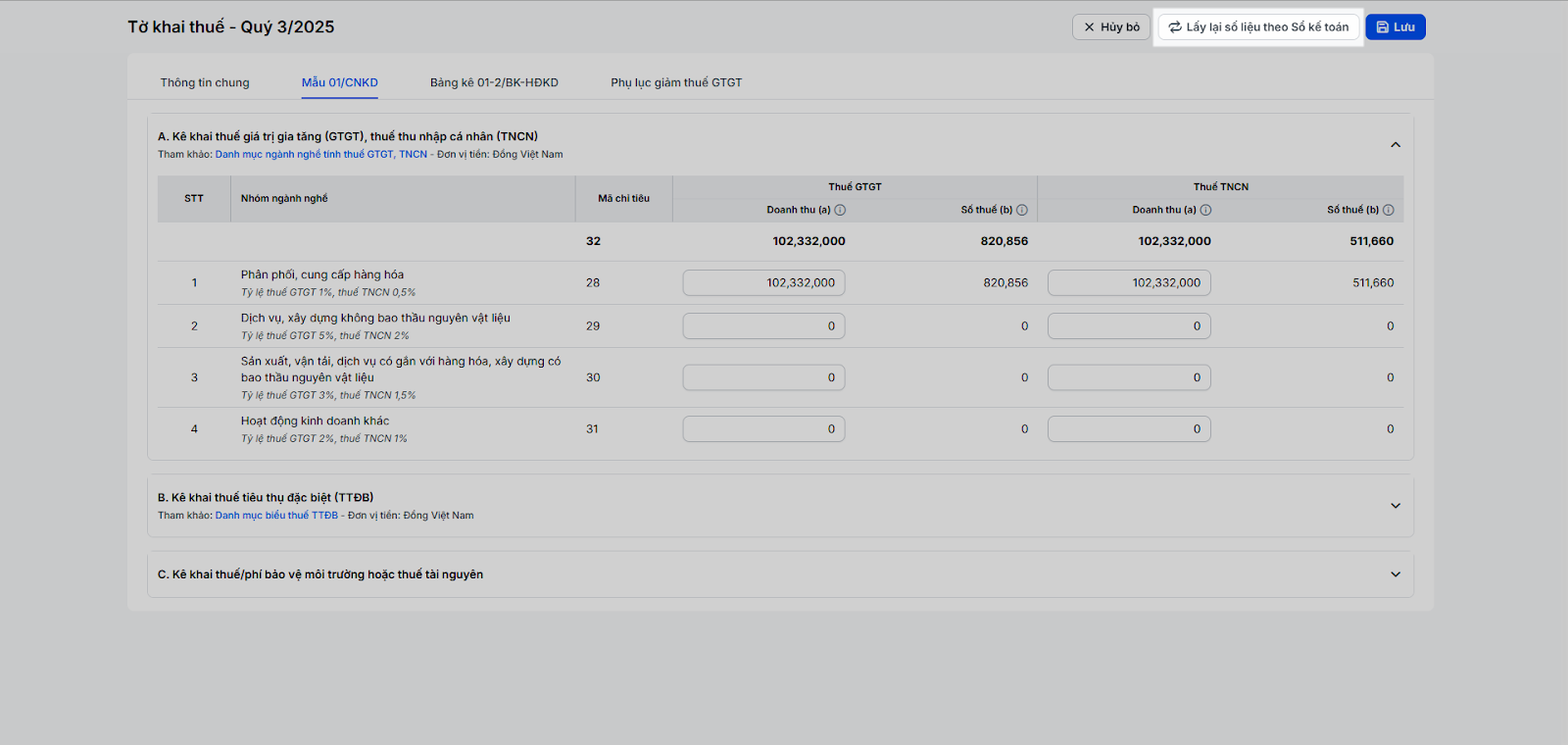This screenshot has width=1568, height=745.
Task: Click info icon beside GTGT Số thuế (b)
Action: pos(1022,210)
